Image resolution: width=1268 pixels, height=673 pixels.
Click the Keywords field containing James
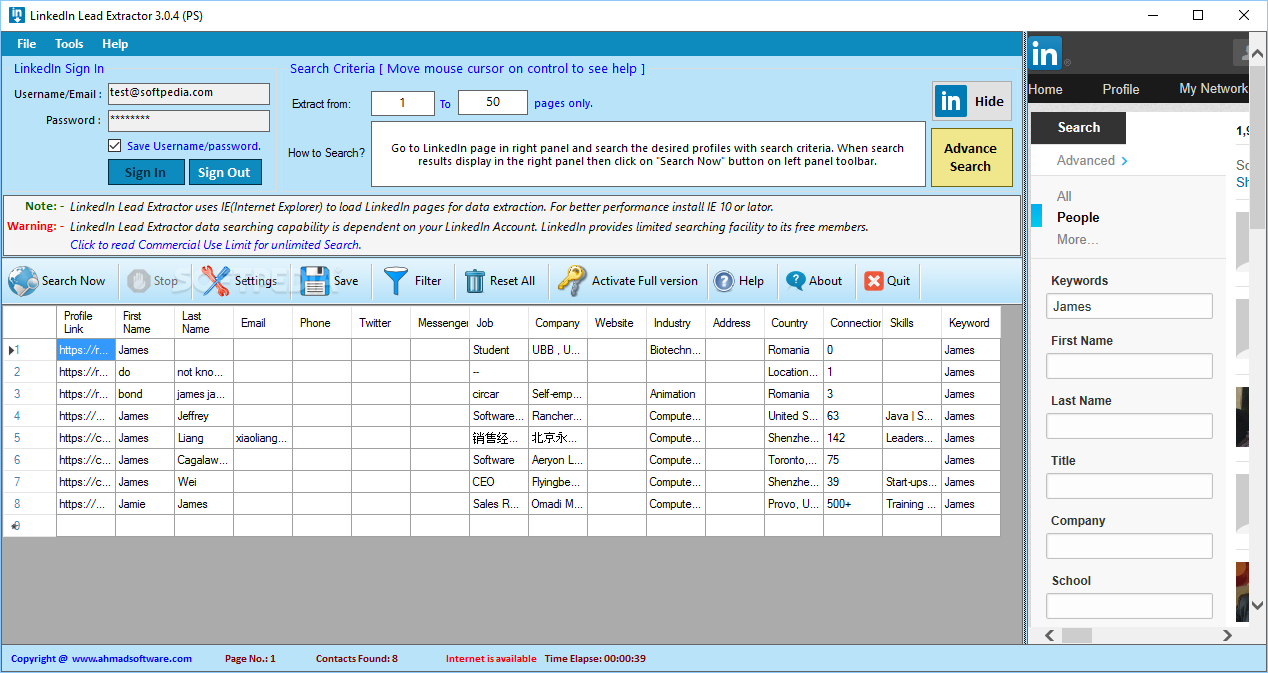1130,306
